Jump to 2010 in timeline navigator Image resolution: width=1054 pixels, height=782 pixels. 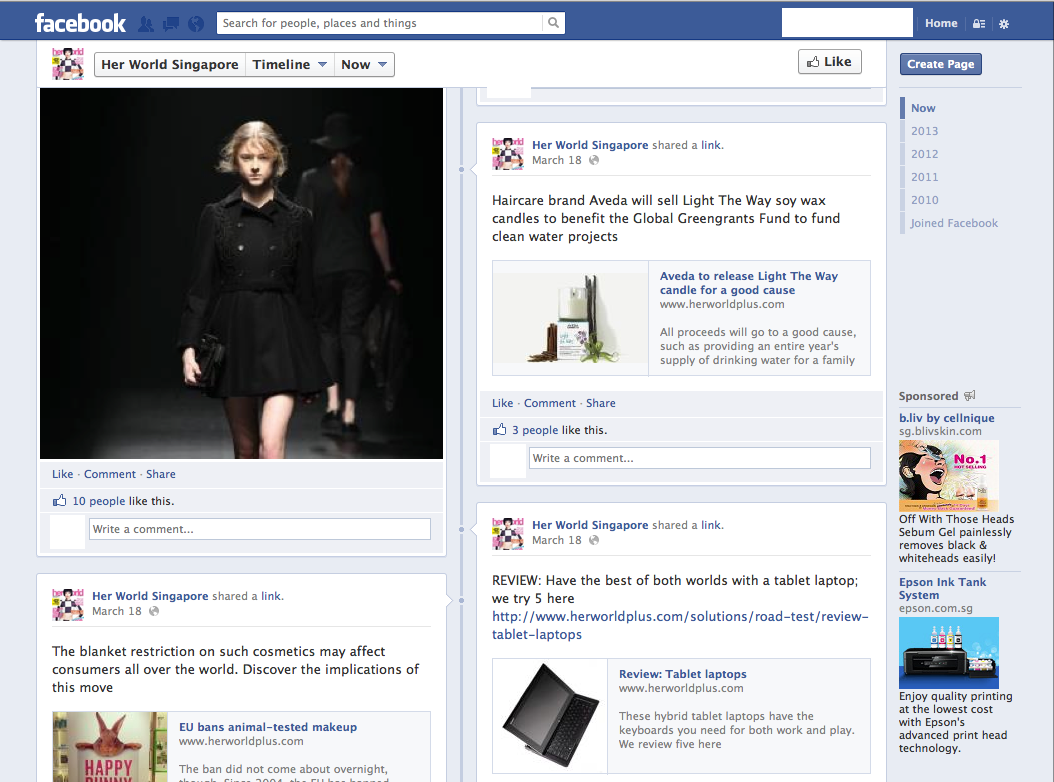click(x=924, y=200)
